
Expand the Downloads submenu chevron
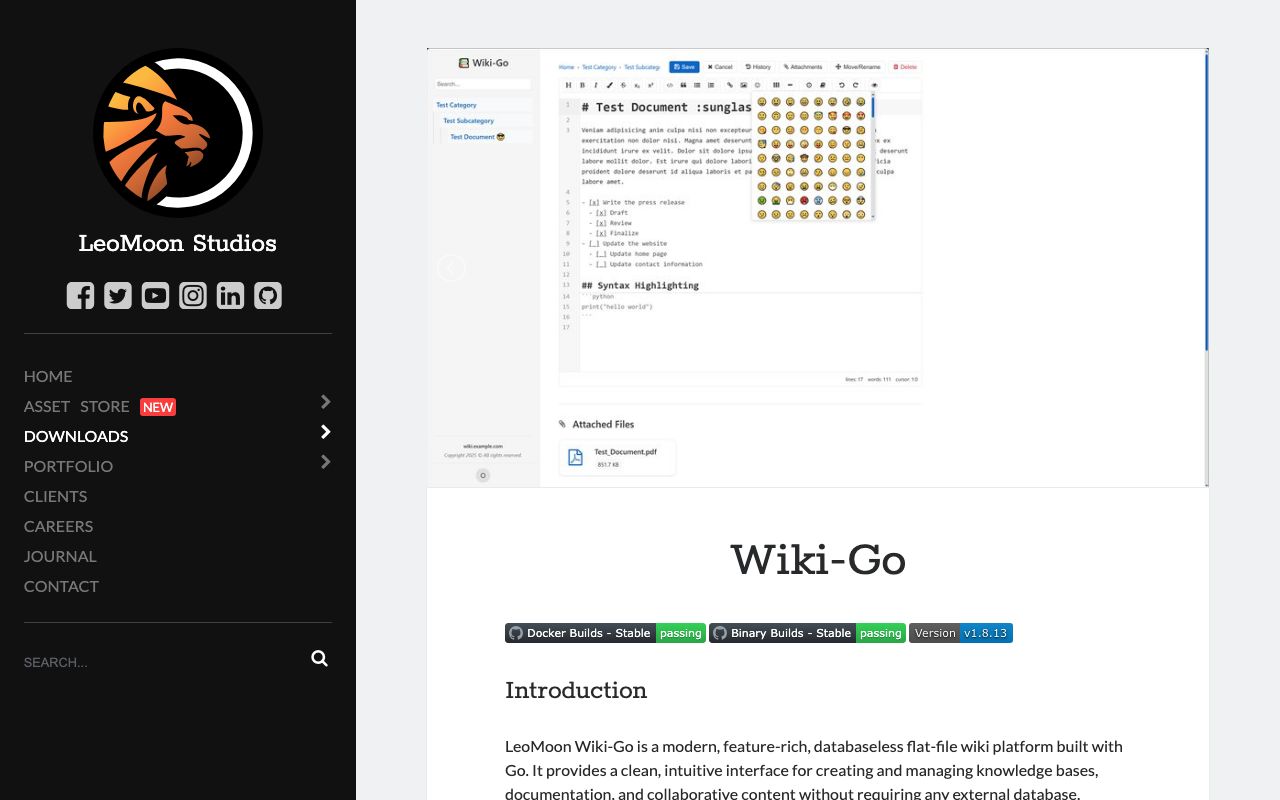325,432
